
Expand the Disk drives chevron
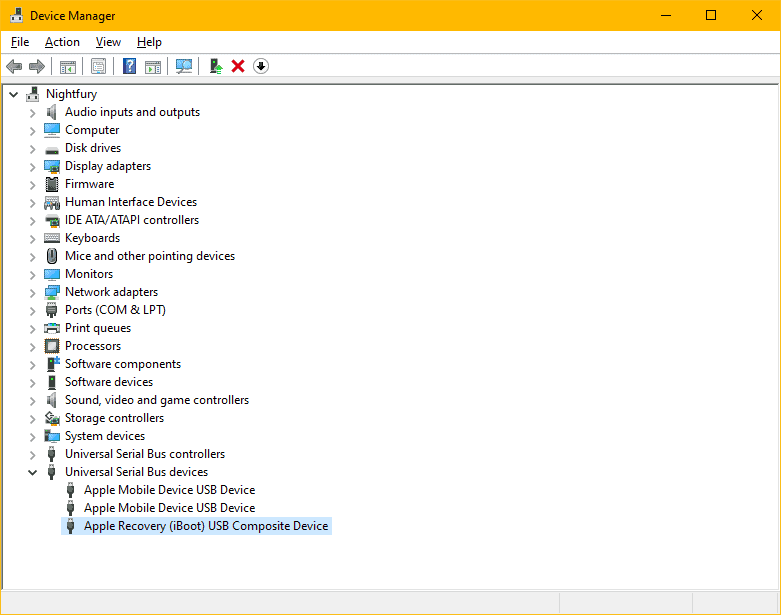tap(32, 148)
